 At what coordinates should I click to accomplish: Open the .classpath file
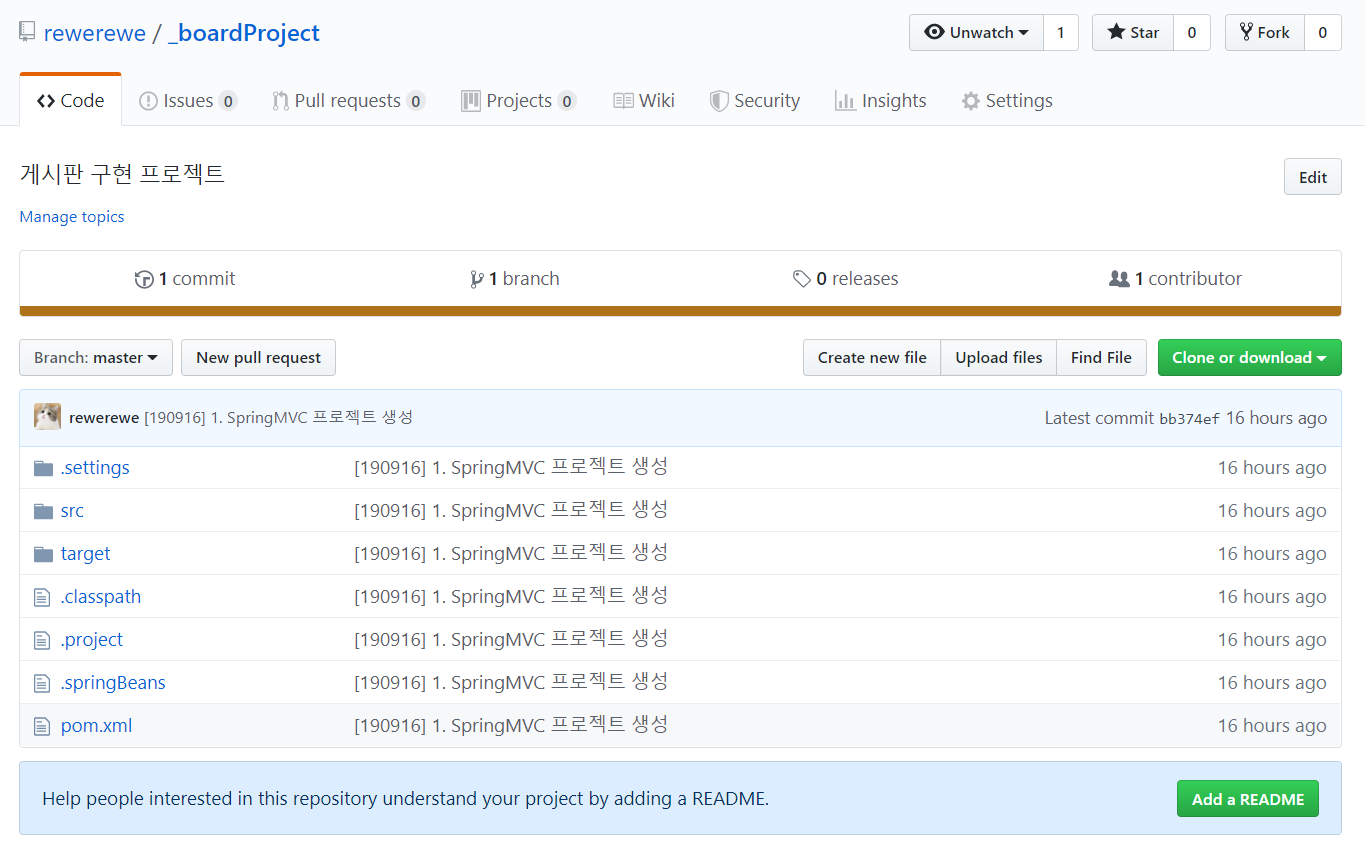point(101,597)
